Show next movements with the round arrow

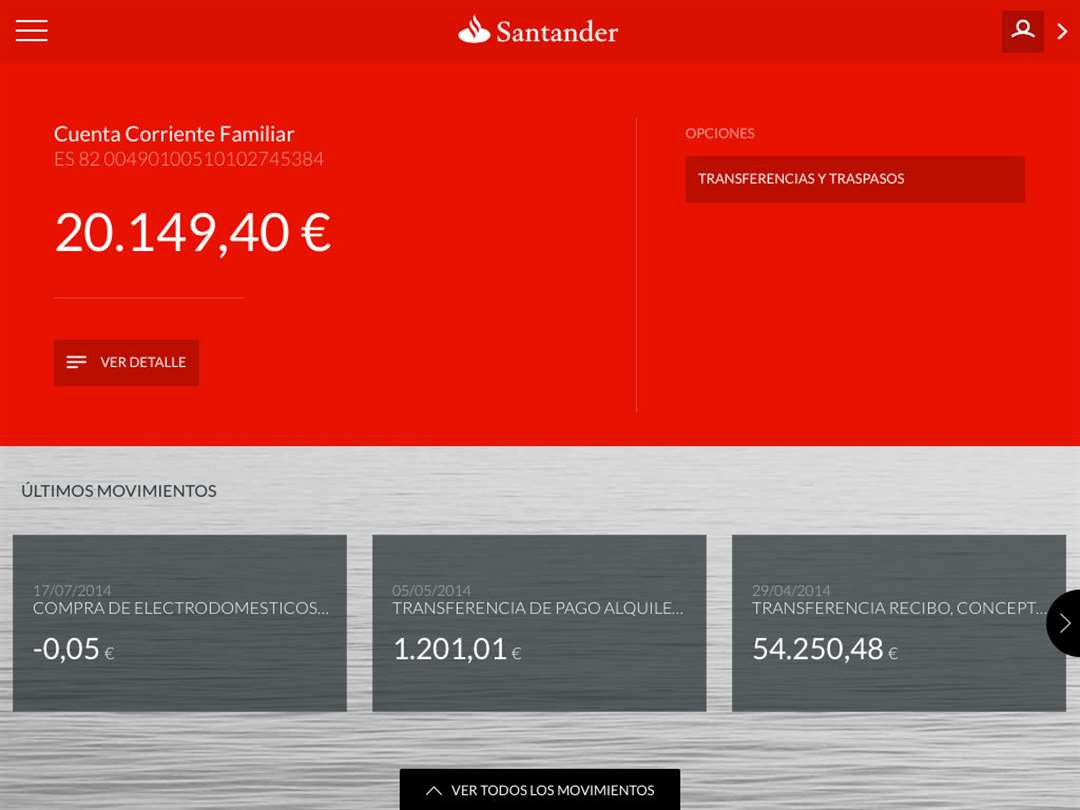pos(1063,623)
